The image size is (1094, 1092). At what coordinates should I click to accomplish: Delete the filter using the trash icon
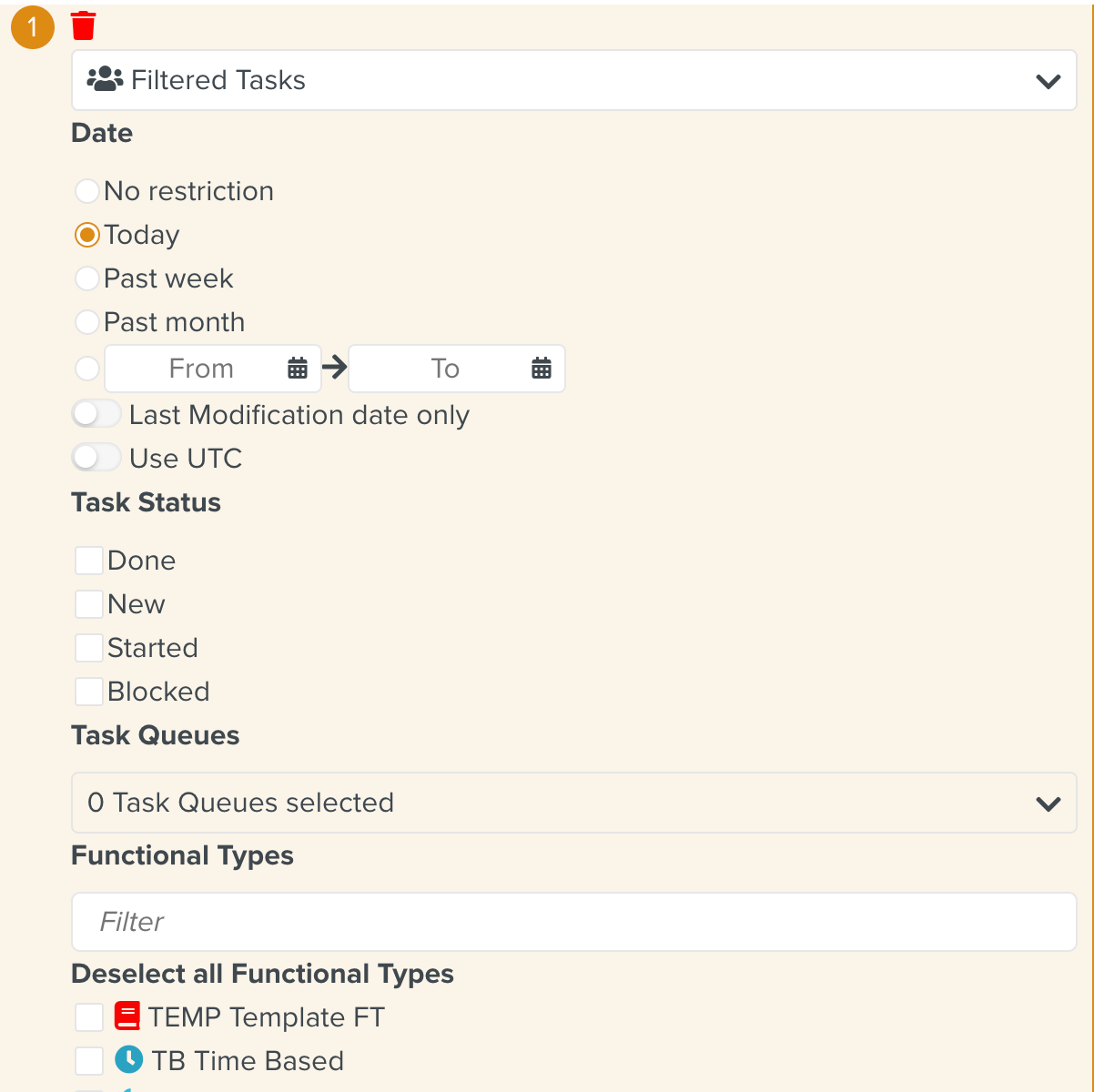pos(84,26)
